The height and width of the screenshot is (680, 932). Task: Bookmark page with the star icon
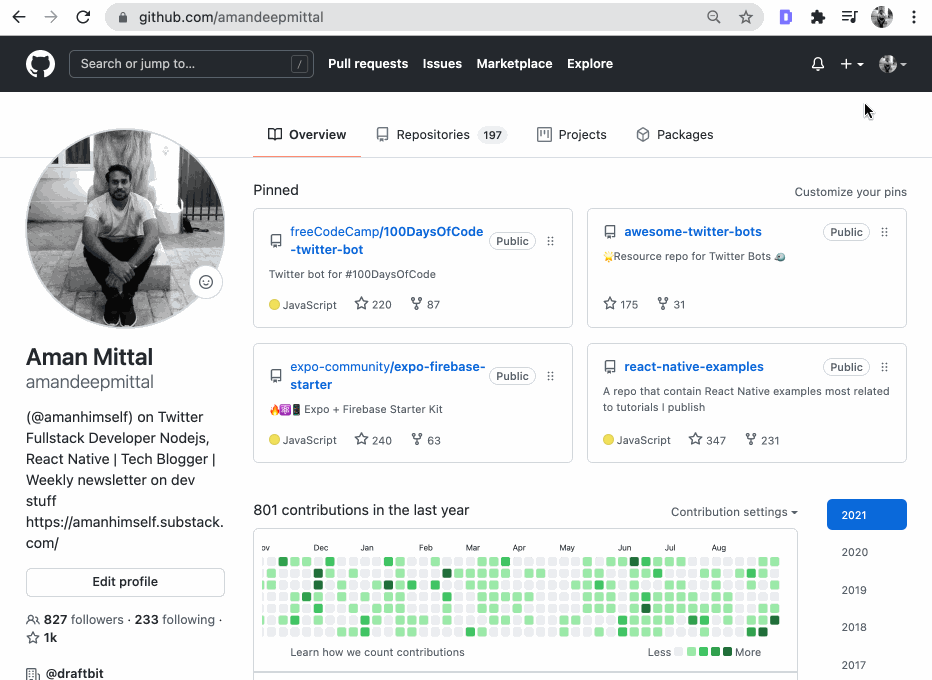pos(745,17)
